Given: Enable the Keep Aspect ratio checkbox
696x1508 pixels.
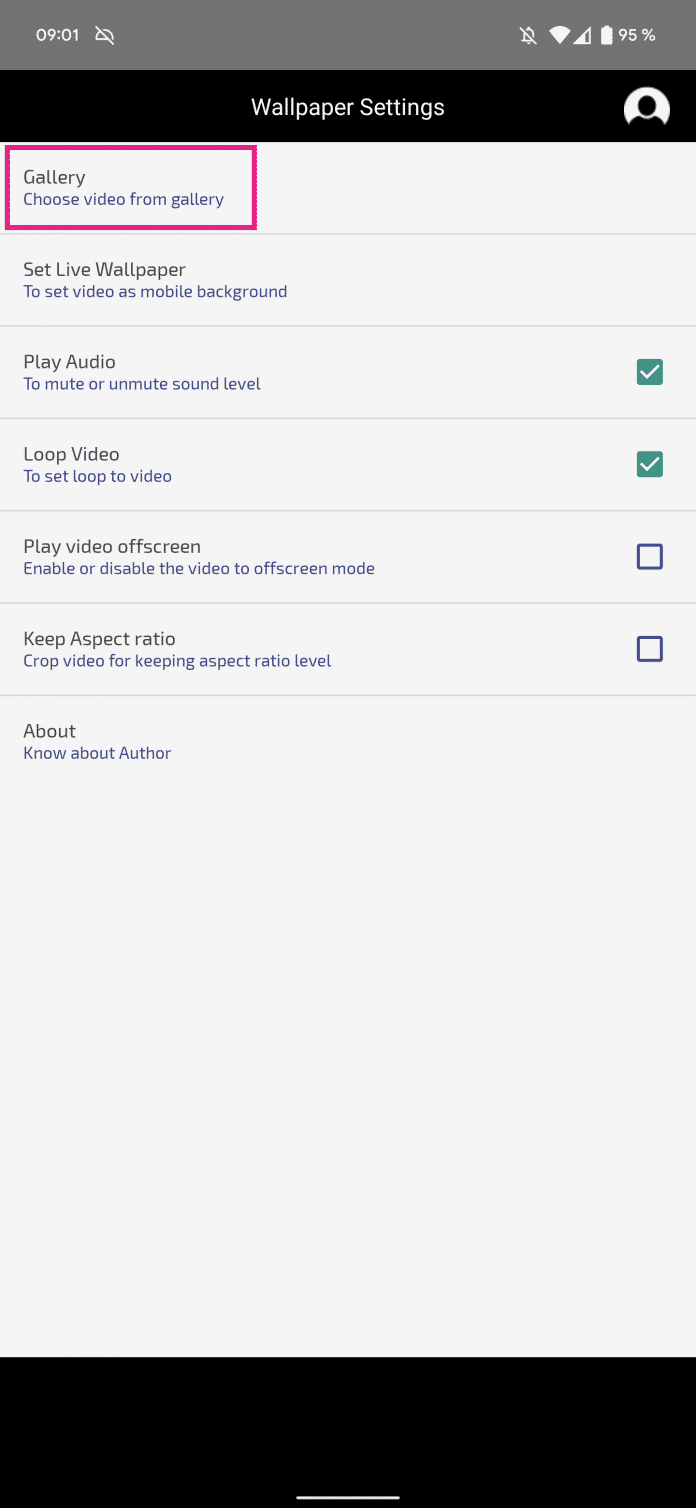Looking at the screenshot, I should point(649,649).
